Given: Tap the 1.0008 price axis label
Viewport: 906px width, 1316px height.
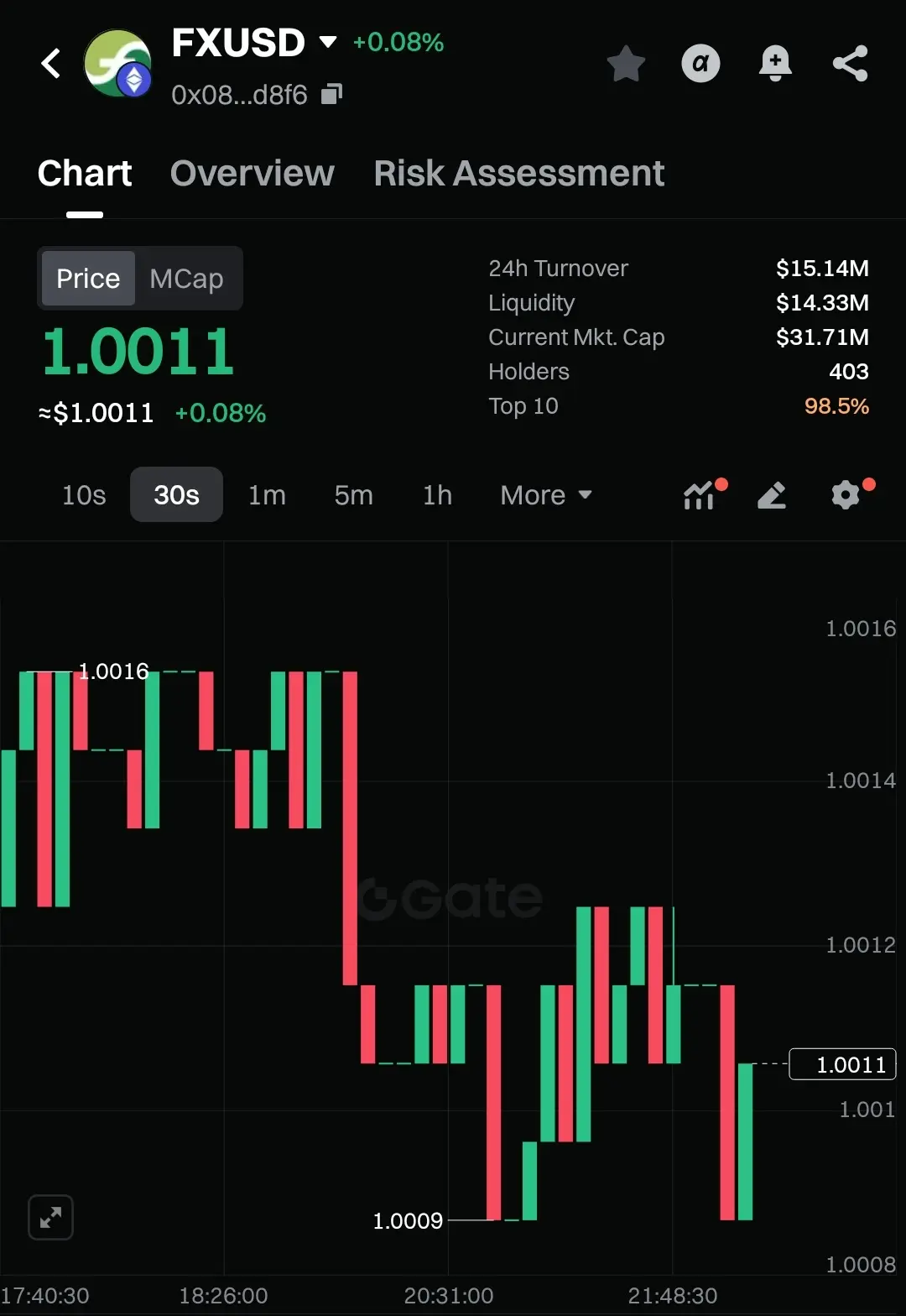Looking at the screenshot, I should (861, 1265).
